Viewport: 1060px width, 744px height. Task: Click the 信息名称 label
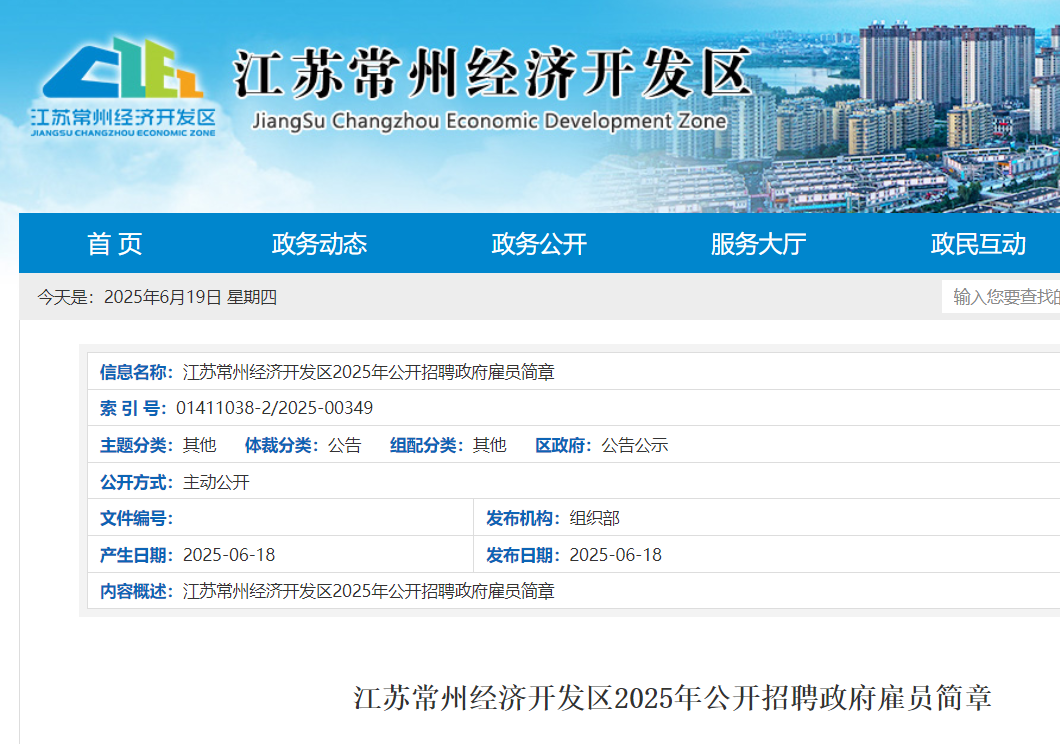point(137,372)
